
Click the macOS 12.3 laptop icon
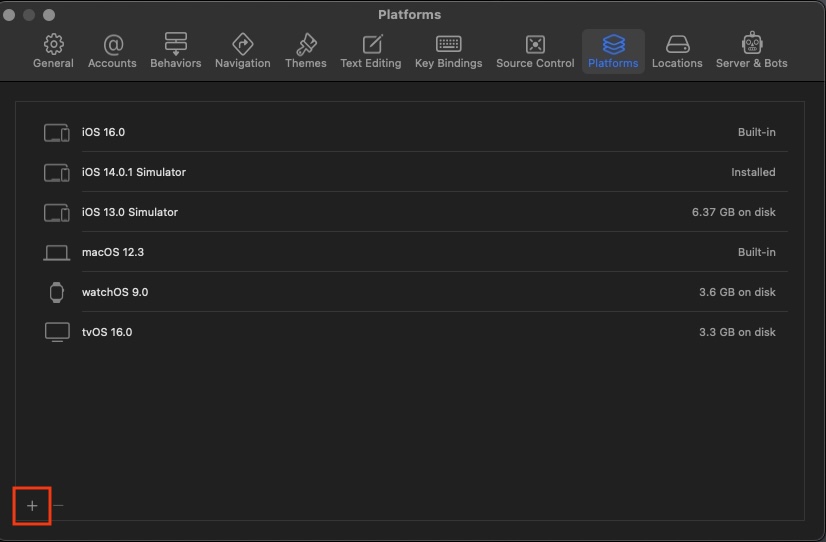56,253
